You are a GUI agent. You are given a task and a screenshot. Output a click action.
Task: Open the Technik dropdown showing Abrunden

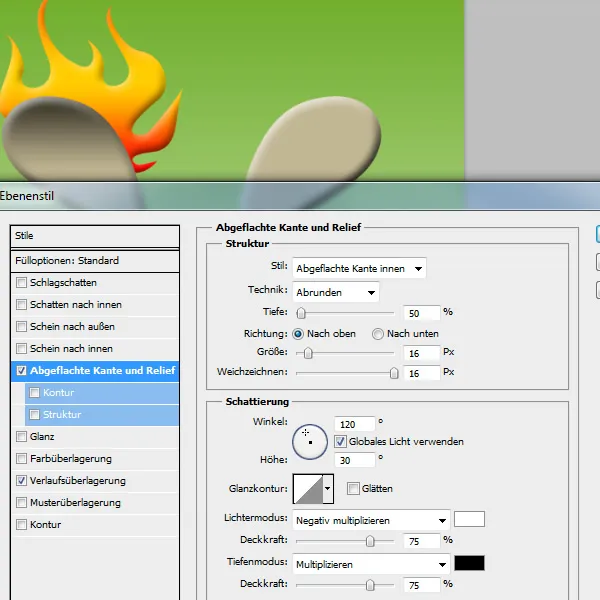coord(336,292)
